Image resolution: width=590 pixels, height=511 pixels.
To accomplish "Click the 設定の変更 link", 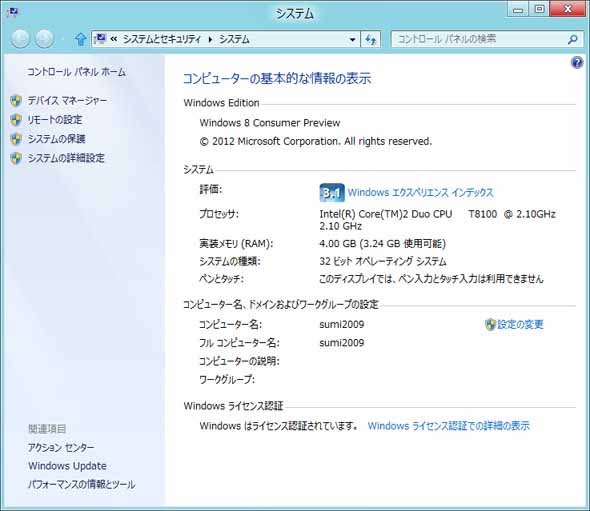I will [520, 324].
